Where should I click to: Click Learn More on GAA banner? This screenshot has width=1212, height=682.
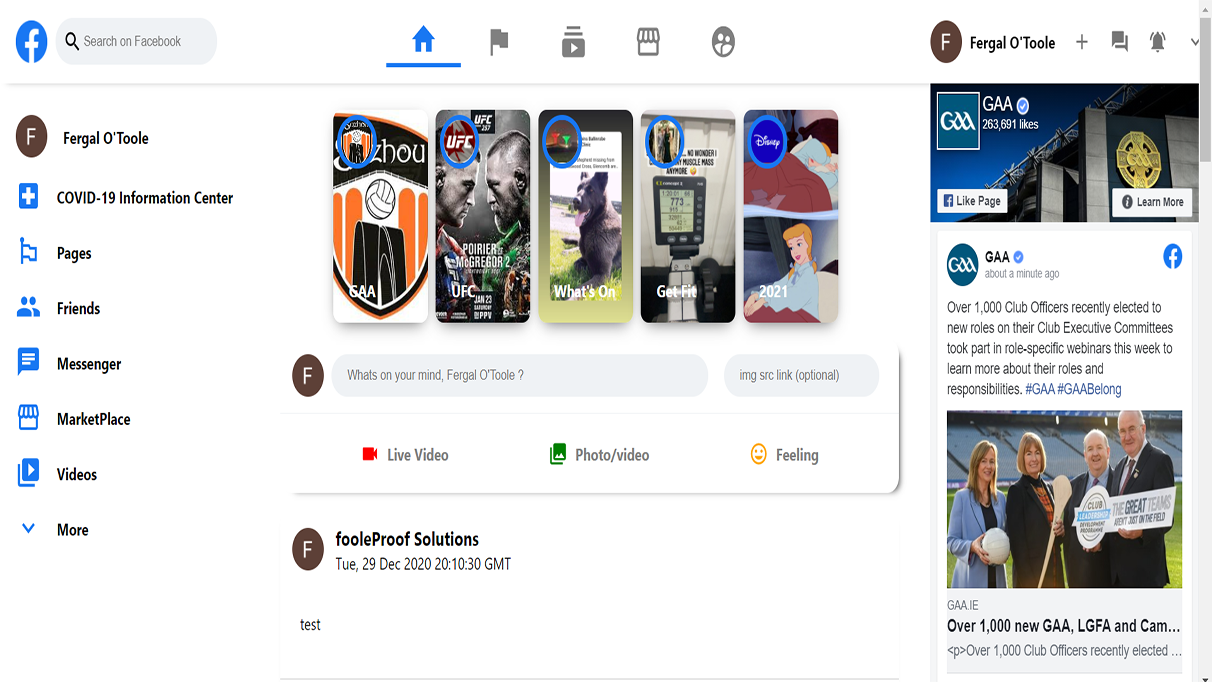[x=1152, y=201]
